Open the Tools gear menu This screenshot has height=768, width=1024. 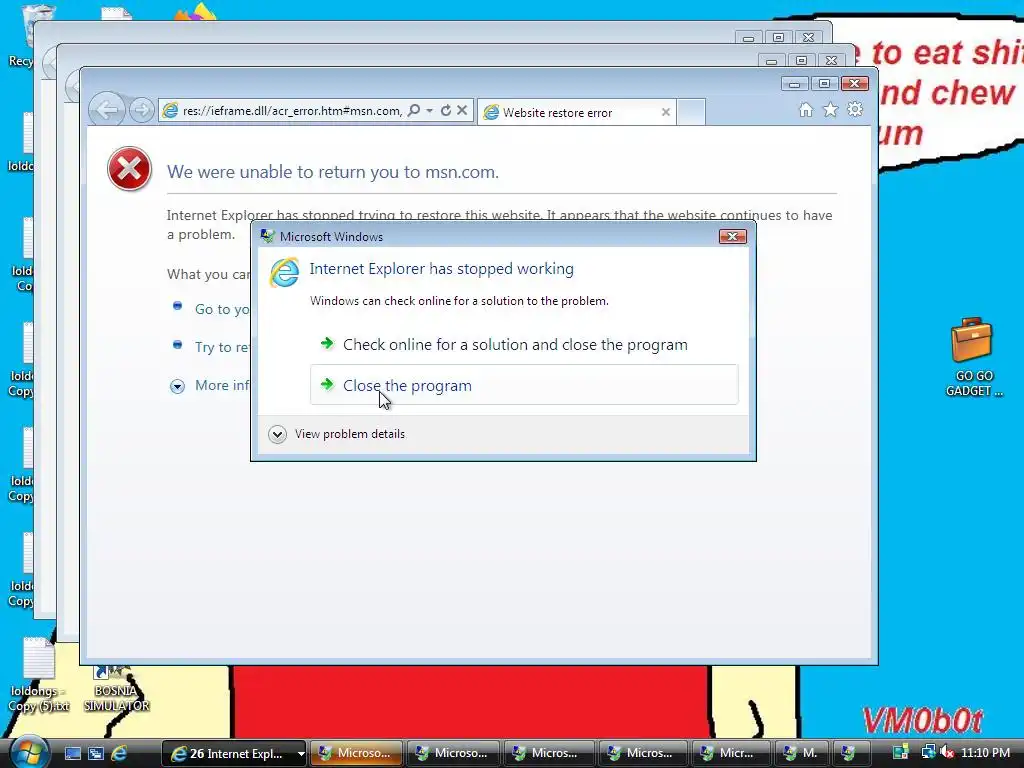855,110
